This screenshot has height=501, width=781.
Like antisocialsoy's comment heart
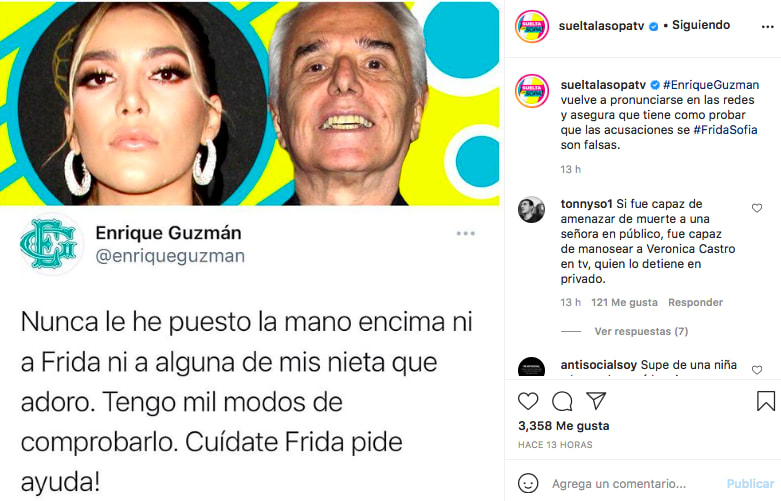(757, 370)
